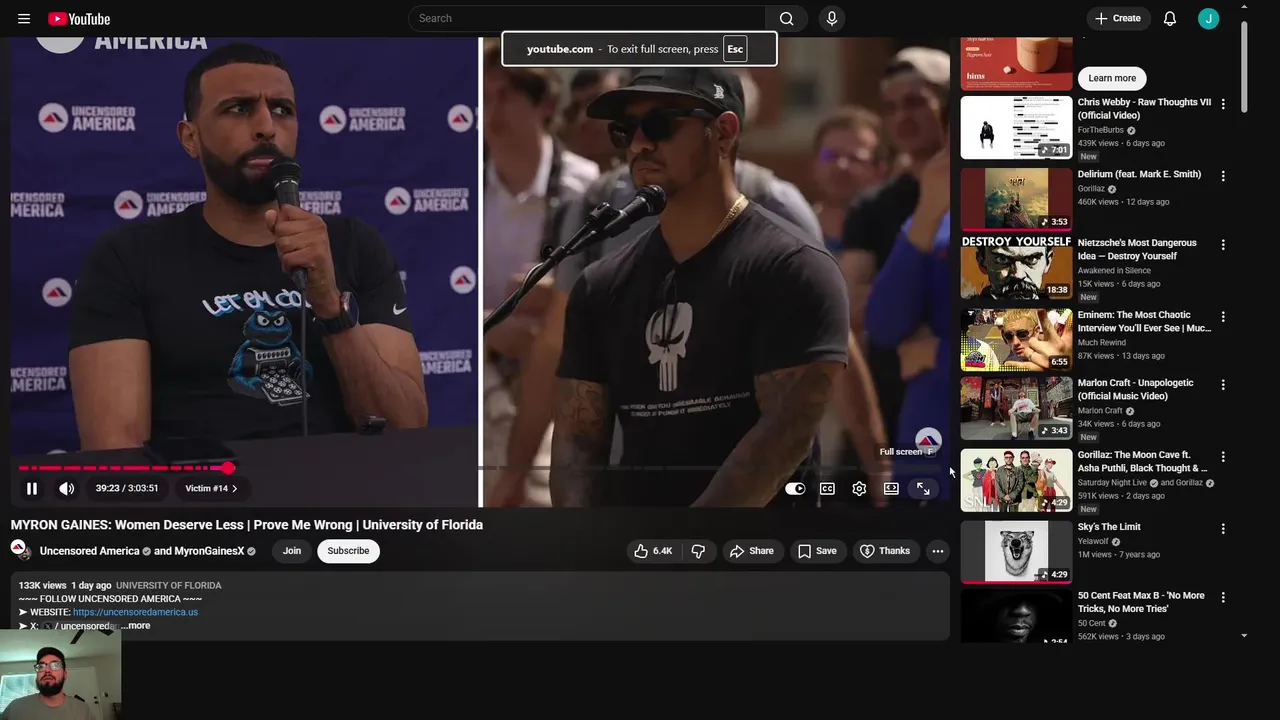Image resolution: width=1280 pixels, height=720 pixels.
Task: Open options for 50 Cent video
Action: click(1222, 598)
